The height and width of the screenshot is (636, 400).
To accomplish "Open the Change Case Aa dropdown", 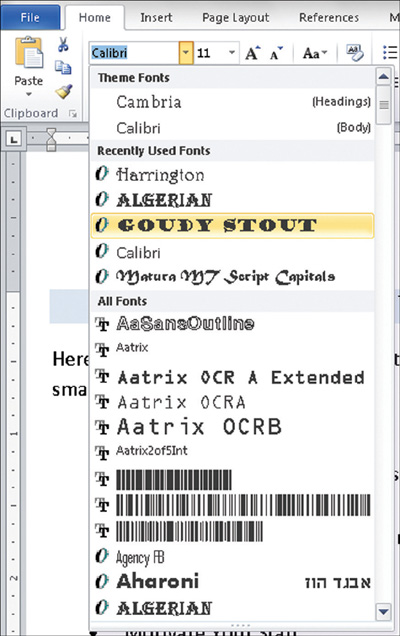I will pos(315,53).
